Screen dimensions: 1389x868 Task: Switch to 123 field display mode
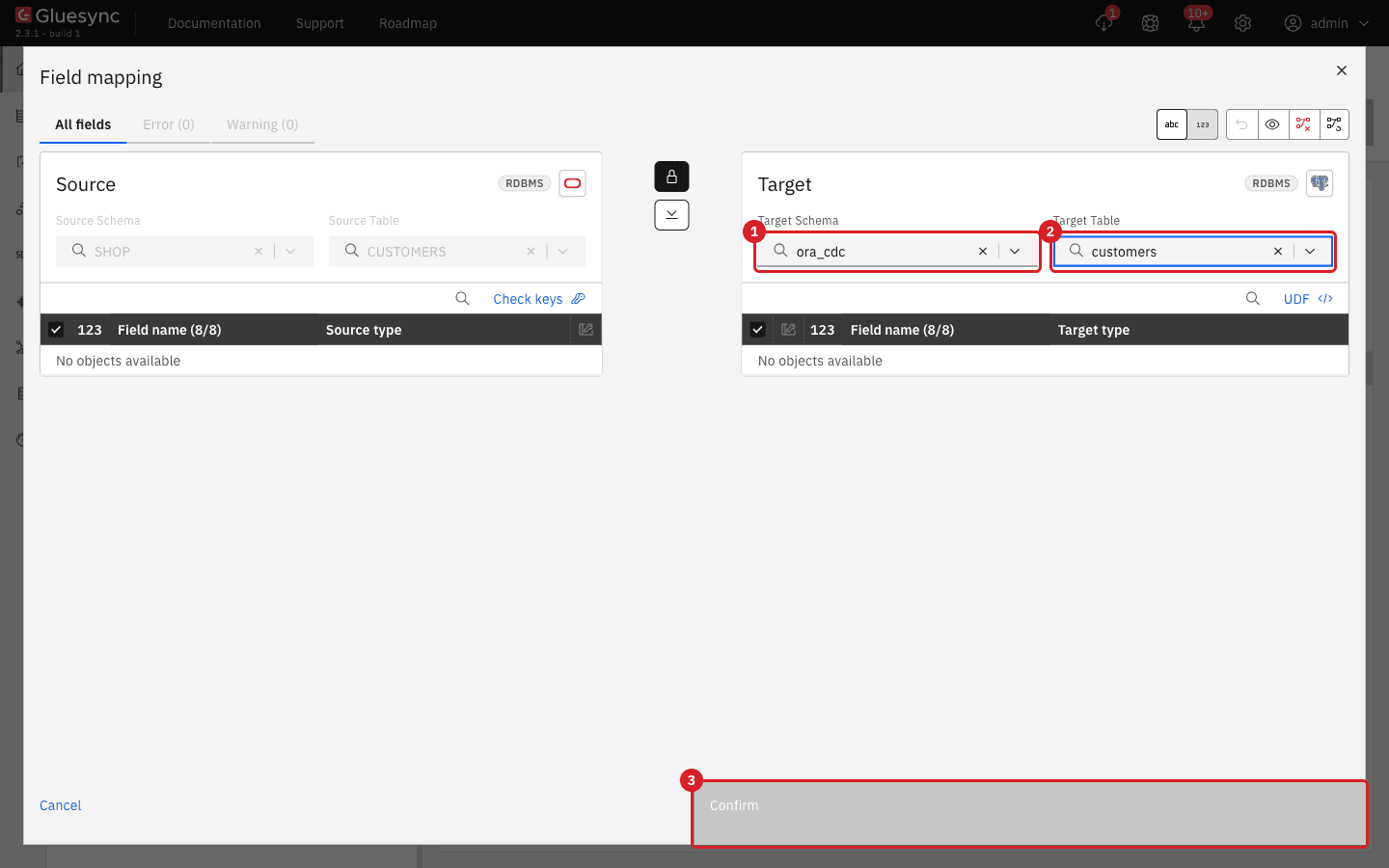click(1203, 124)
